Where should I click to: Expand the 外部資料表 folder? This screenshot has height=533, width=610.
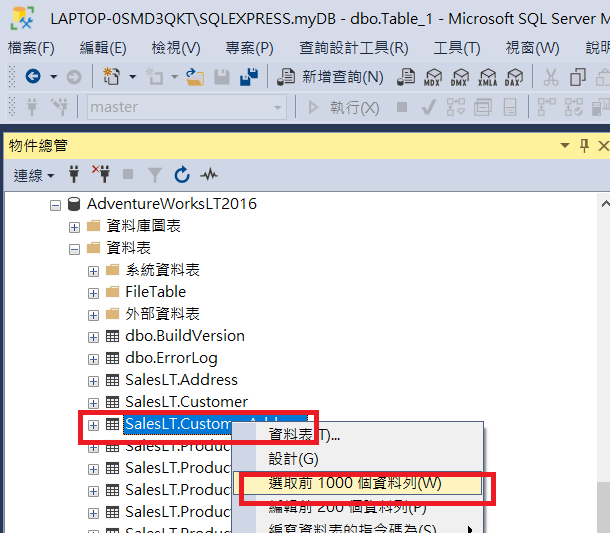click(x=93, y=315)
